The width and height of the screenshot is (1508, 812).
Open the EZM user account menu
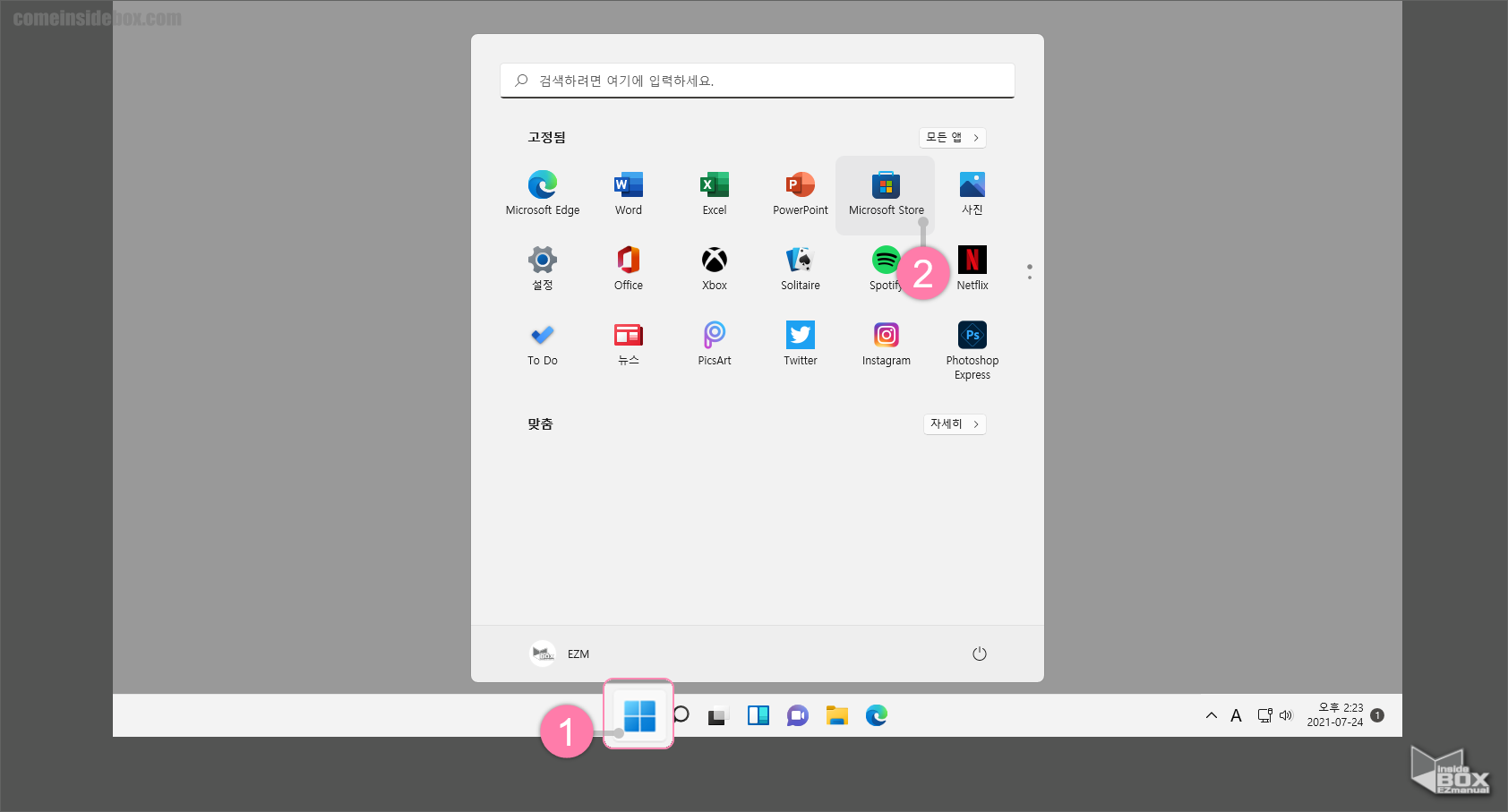[561, 654]
